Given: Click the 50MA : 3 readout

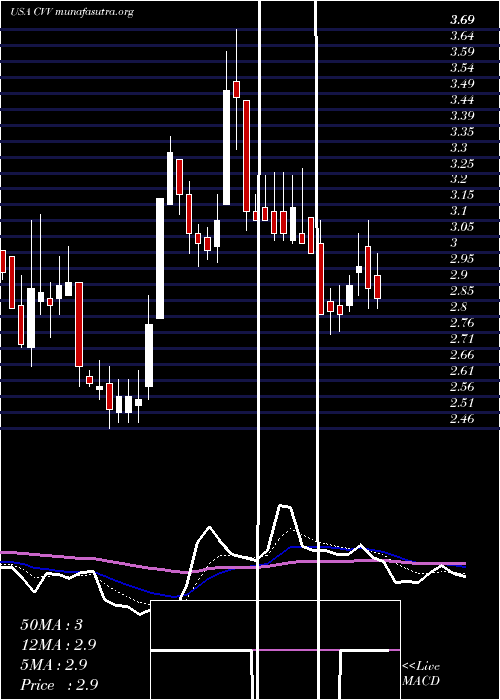Looking at the screenshot, I should point(52,625).
